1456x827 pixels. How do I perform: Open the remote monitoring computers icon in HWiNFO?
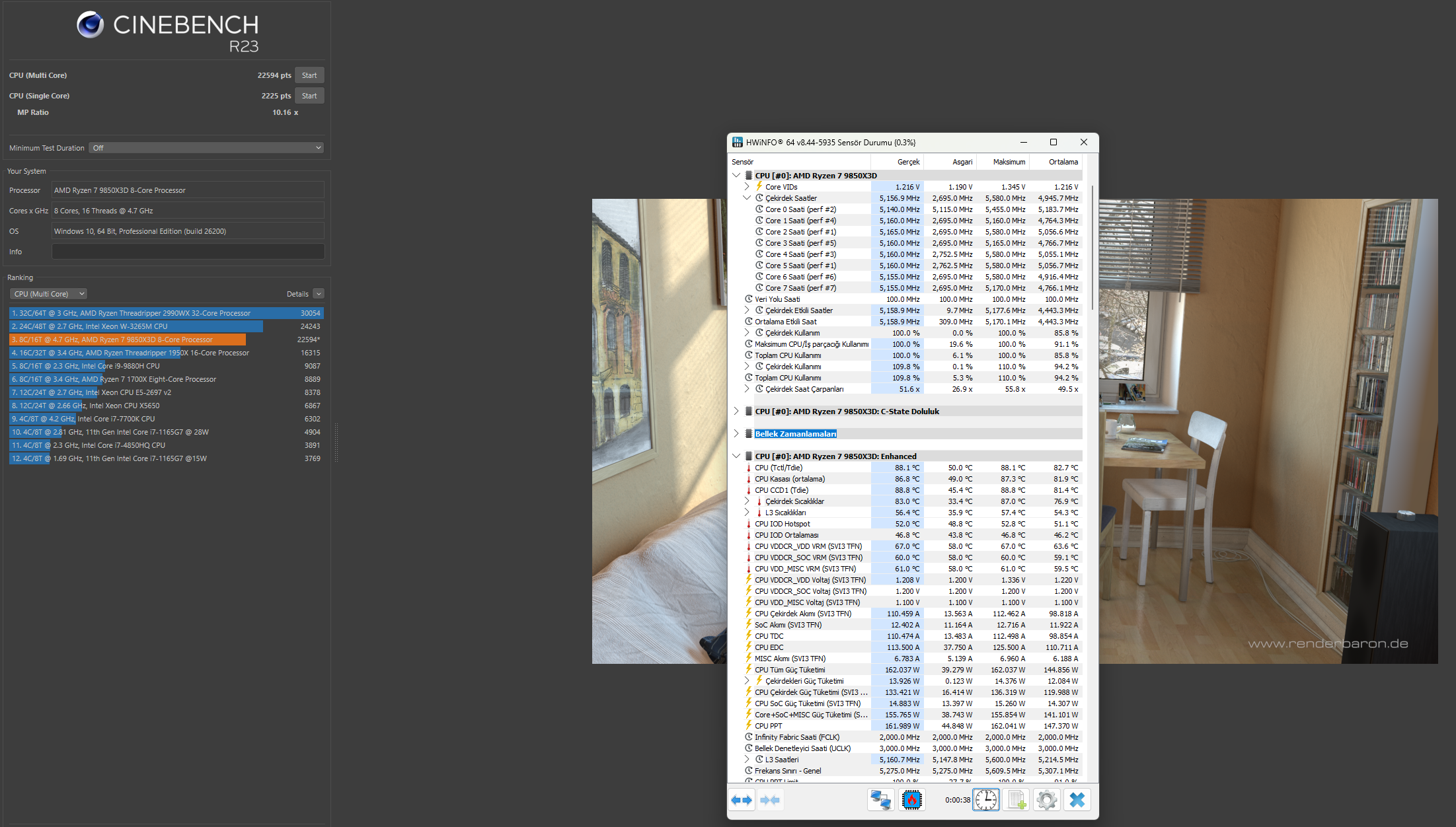coord(880,800)
